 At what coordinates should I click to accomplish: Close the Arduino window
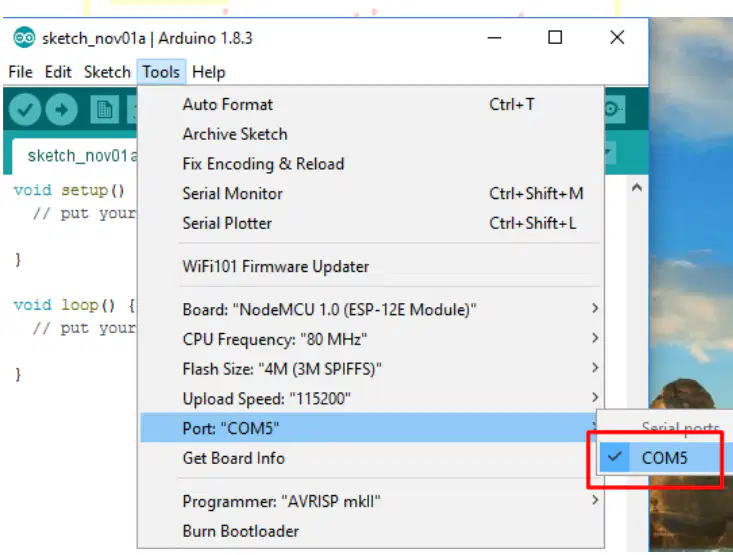(x=617, y=37)
